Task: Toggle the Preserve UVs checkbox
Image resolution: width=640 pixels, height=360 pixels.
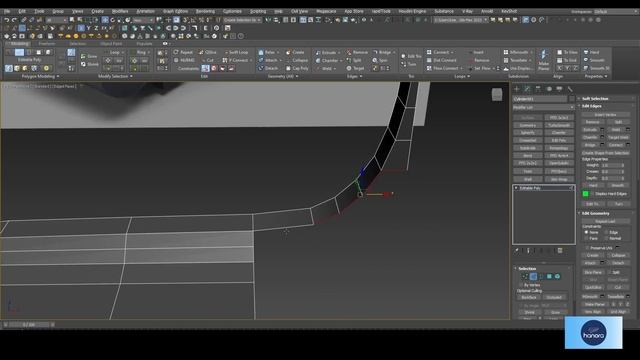Action: pyautogui.click(x=587, y=247)
